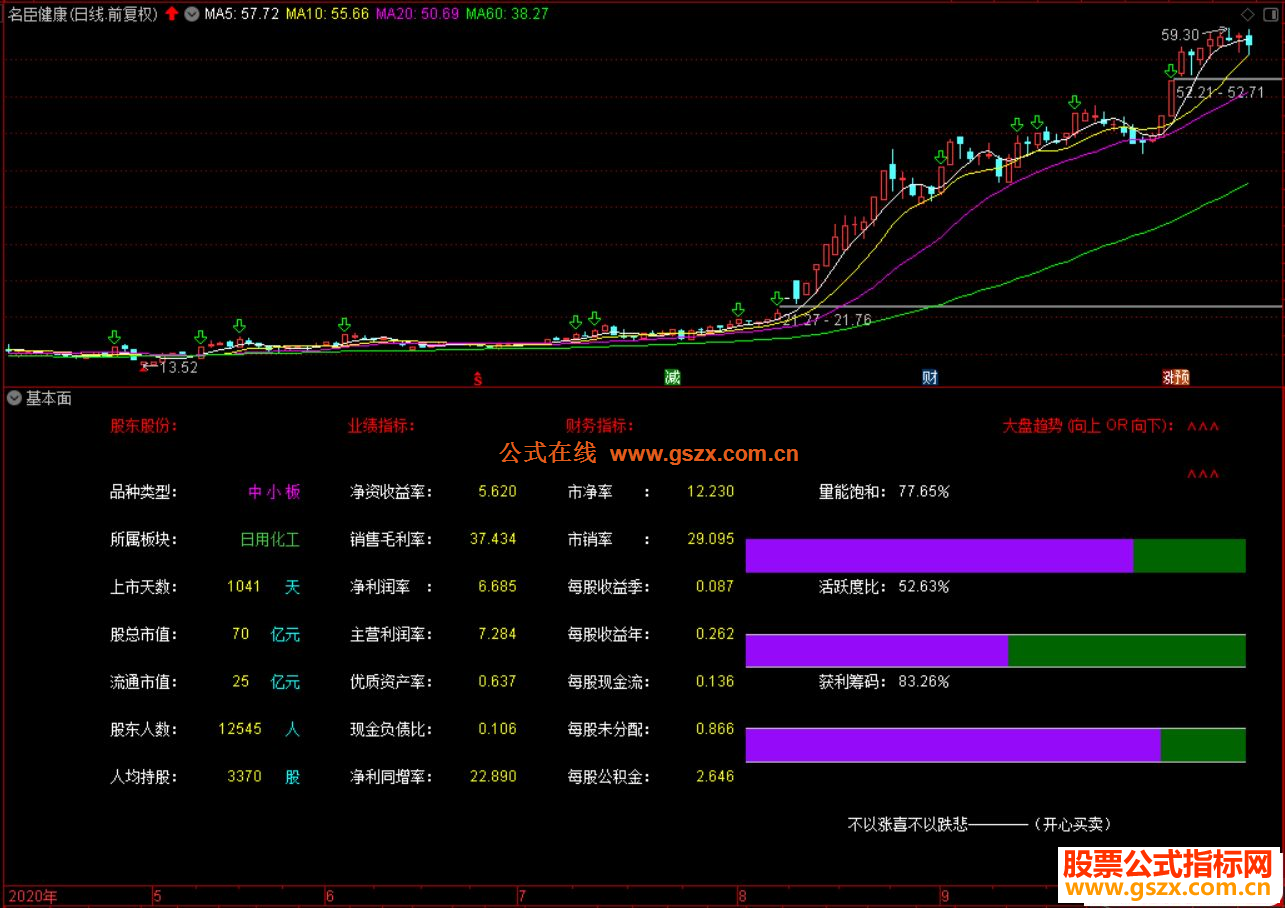This screenshot has width=1285, height=908.
Task: Click the red up-arrow beside the stock title
Action: pos(172,14)
